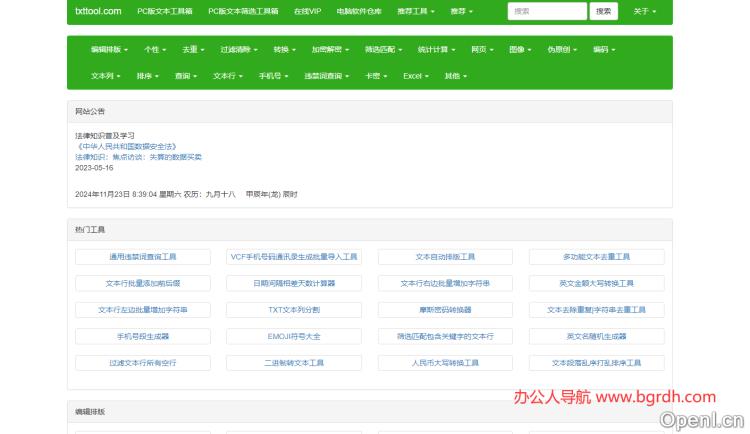Open 通用违禁词查询工具
The width and height of the screenshot is (750, 434).
(143, 256)
